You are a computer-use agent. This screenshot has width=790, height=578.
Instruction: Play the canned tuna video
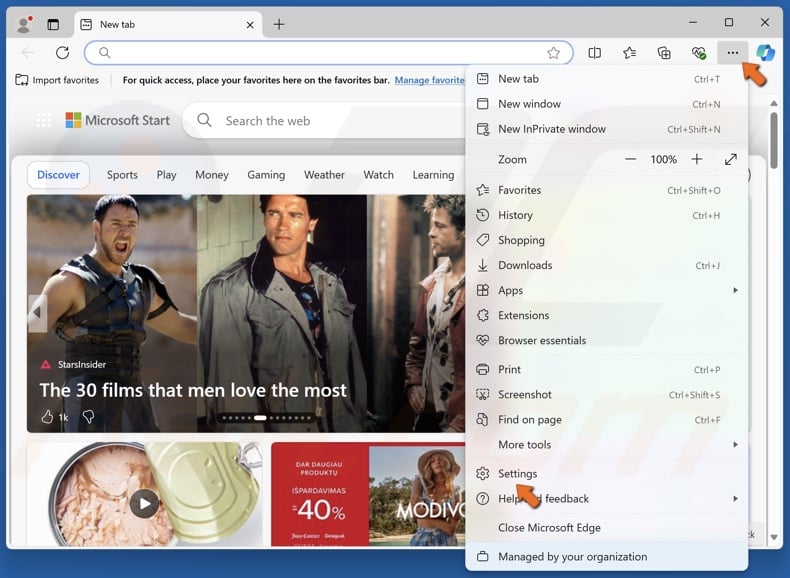click(x=145, y=503)
